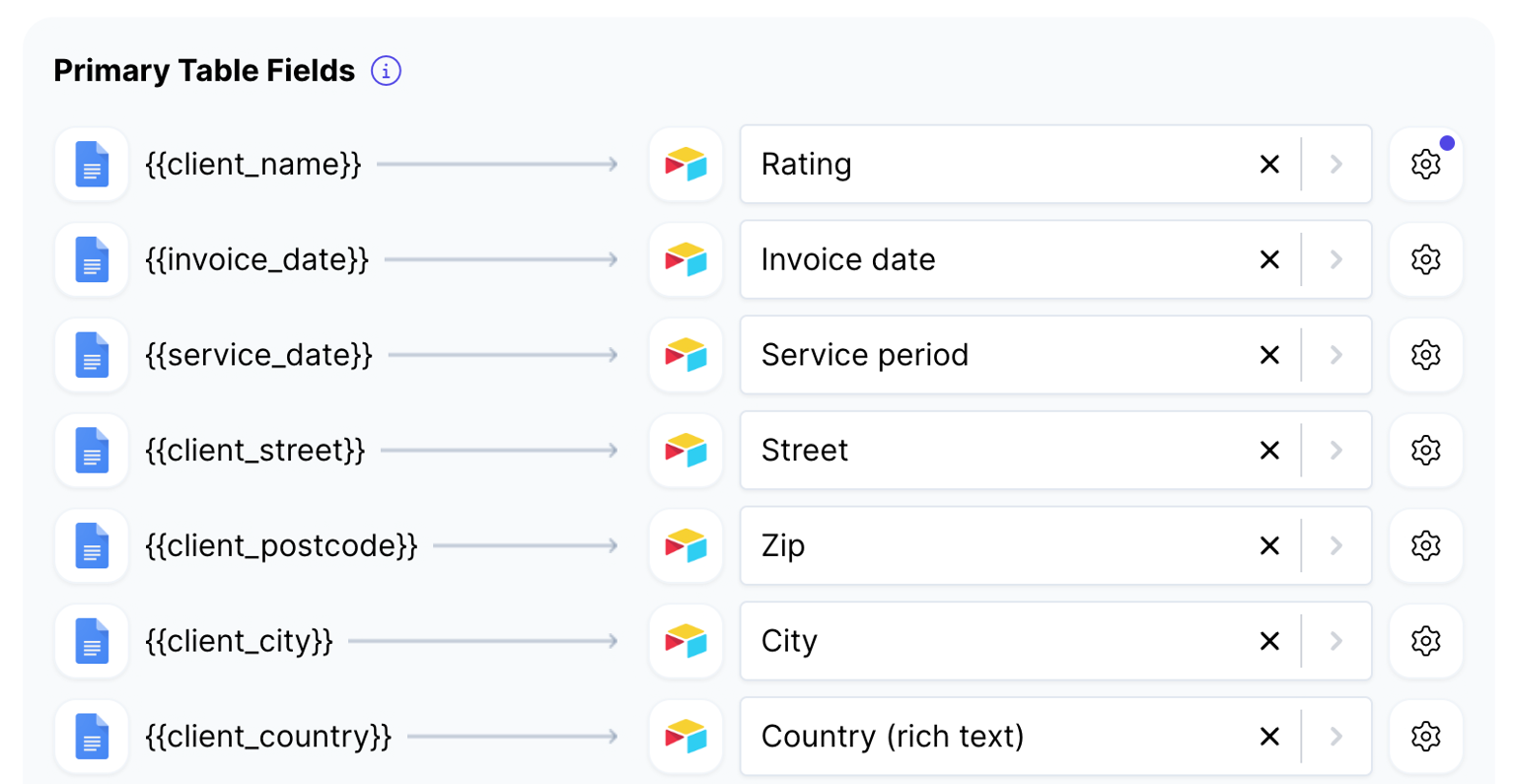The height and width of the screenshot is (784, 1515).
Task: Click the info icon next to Primary Table Fields
Action: click(387, 70)
